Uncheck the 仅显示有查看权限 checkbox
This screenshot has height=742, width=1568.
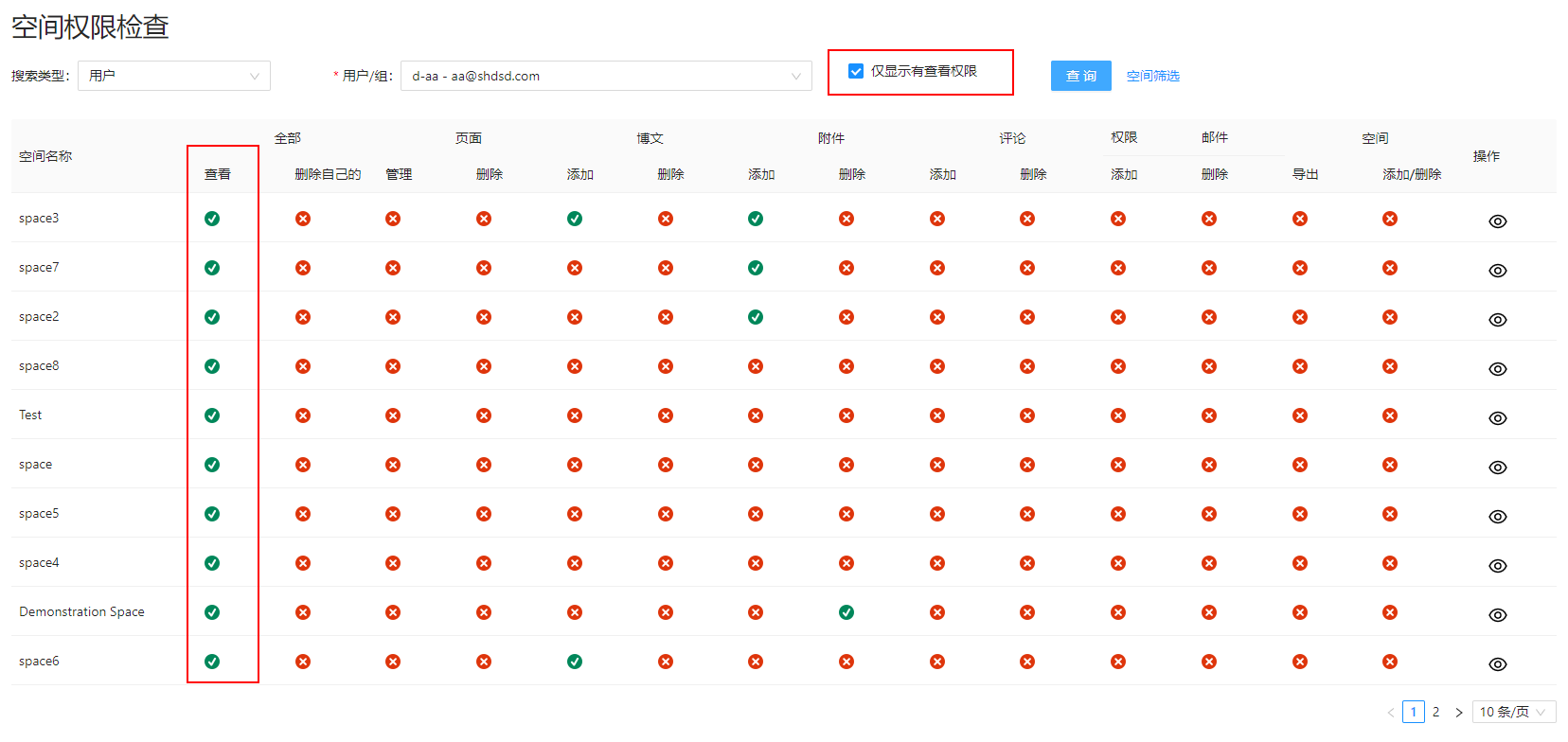856,71
